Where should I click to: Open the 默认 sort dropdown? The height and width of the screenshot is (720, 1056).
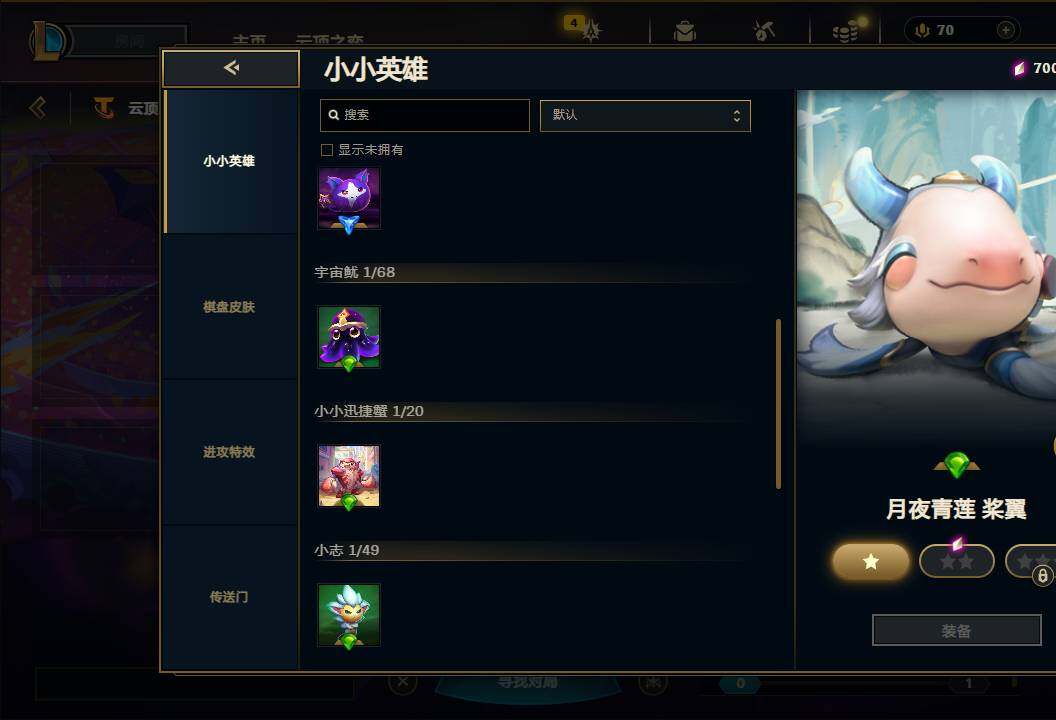(x=645, y=116)
